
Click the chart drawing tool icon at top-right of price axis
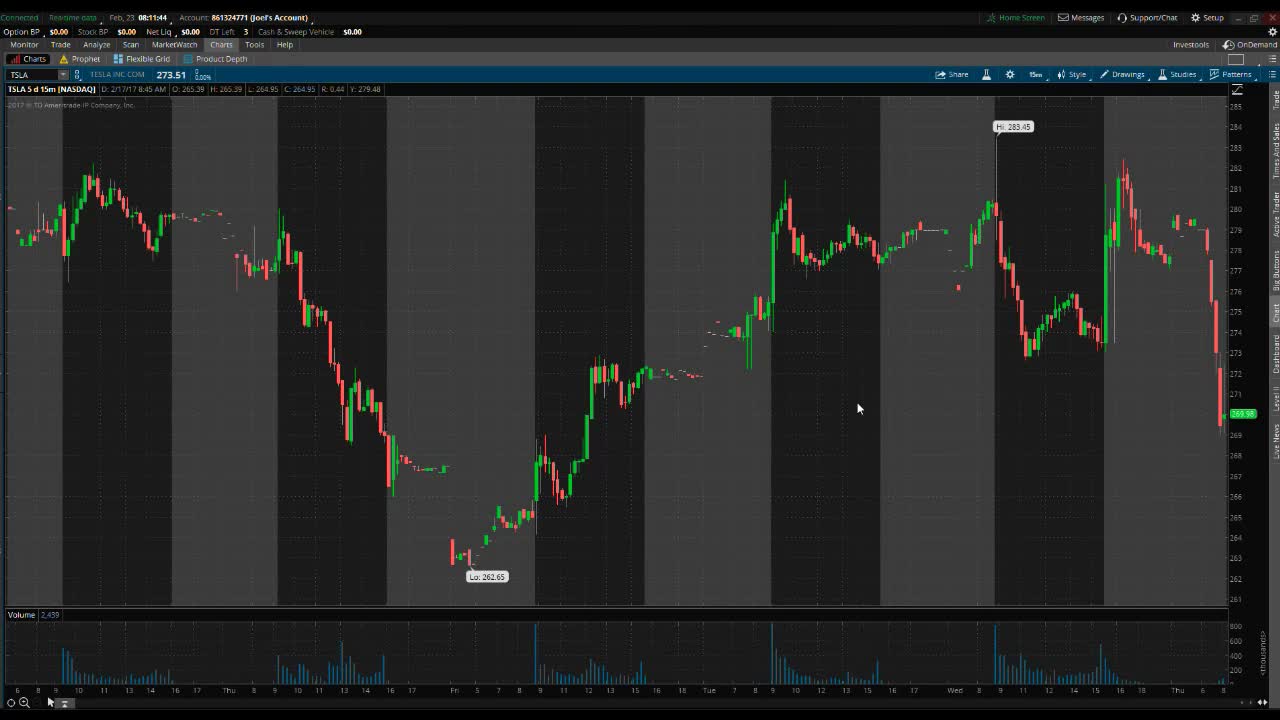click(x=1237, y=90)
